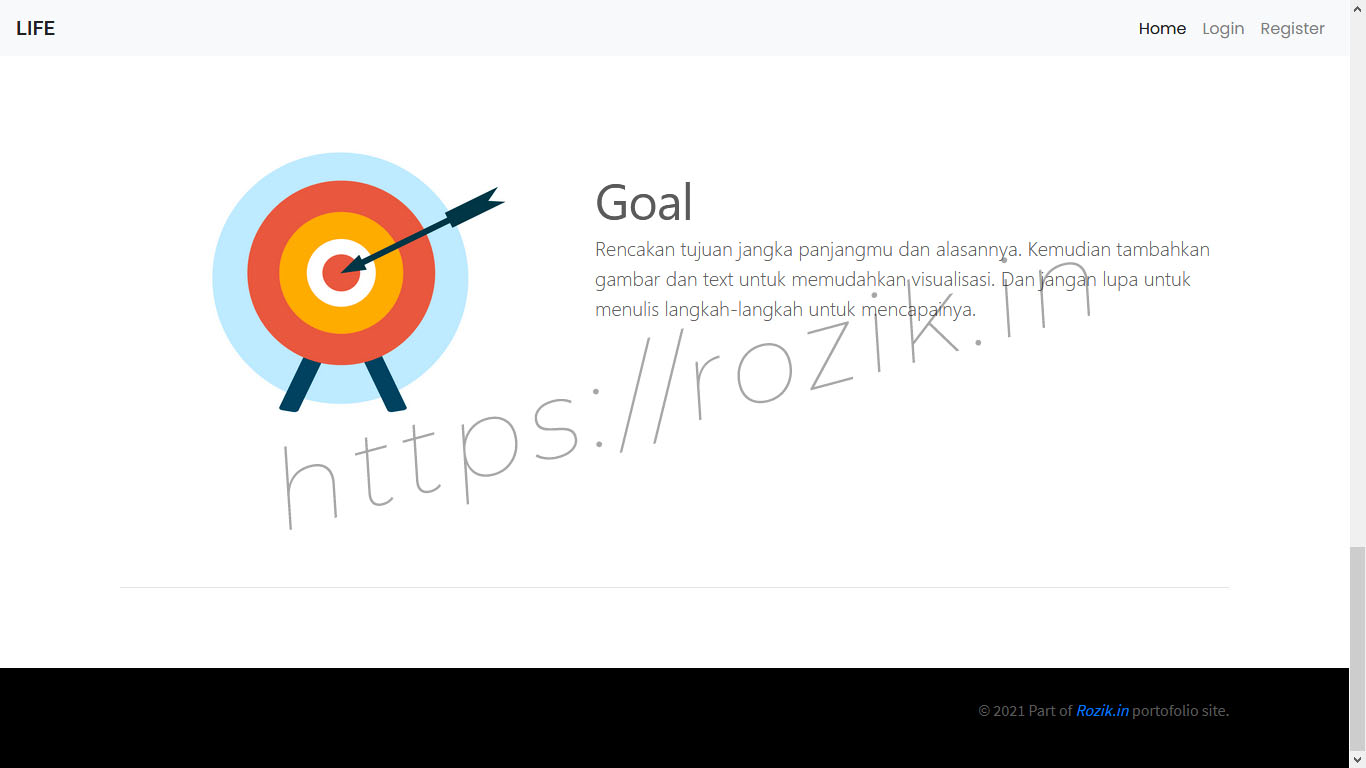1366x768 pixels.
Task: Click the Goal heading
Action: pyautogui.click(x=643, y=202)
